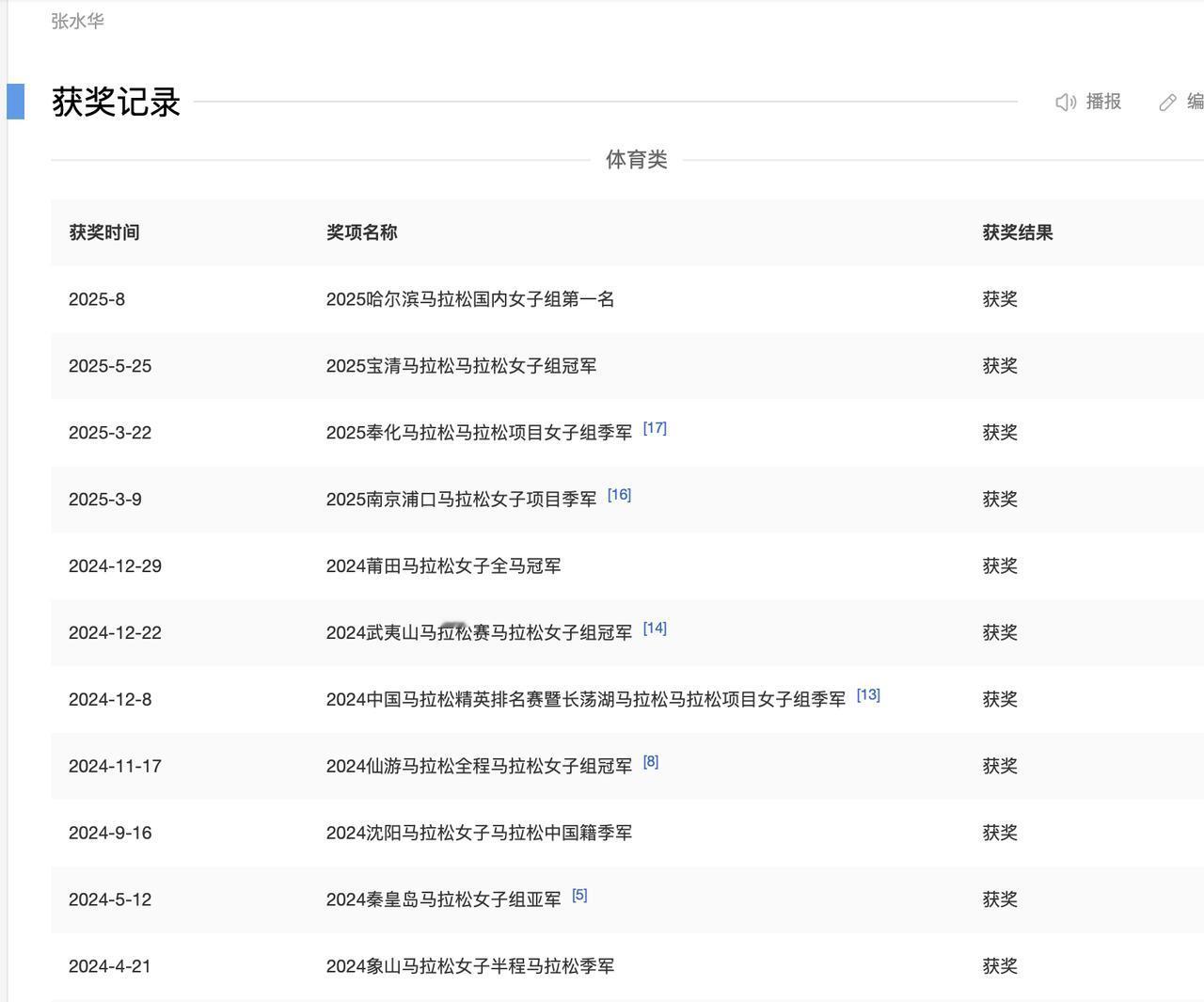This screenshot has height=1002, width=1204.
Task: Select 2024莆田马拉松女子全马冠军 award text
Action: (x=443, y=566)
